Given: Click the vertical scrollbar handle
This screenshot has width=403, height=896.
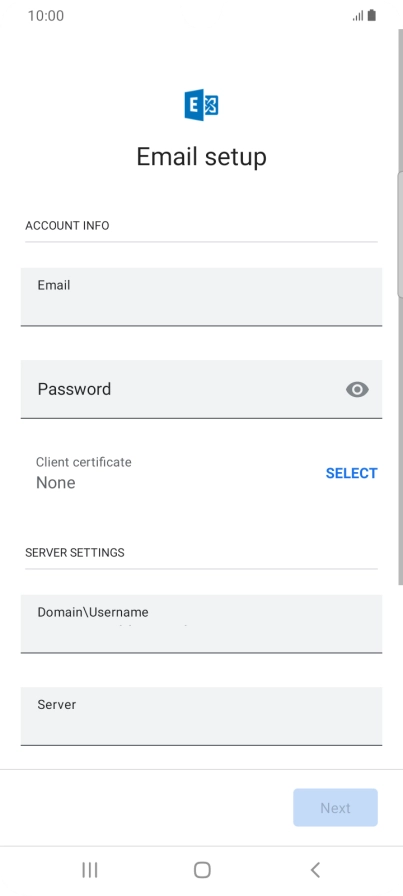Looking at the screenshot, I should point(400,234).
